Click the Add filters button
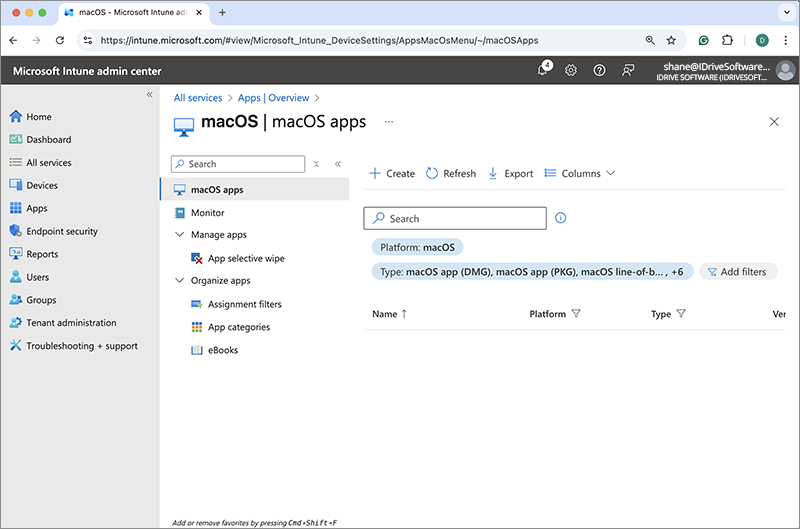Screen dimensions: 800x529 738,271
